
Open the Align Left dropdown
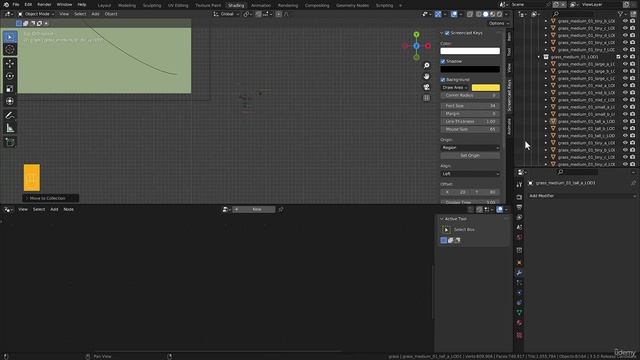coord(470,174)
